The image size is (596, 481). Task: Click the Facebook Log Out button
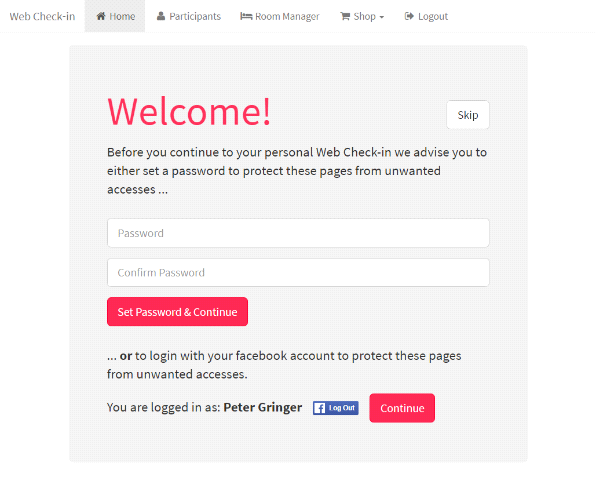(x=336, y=408)
